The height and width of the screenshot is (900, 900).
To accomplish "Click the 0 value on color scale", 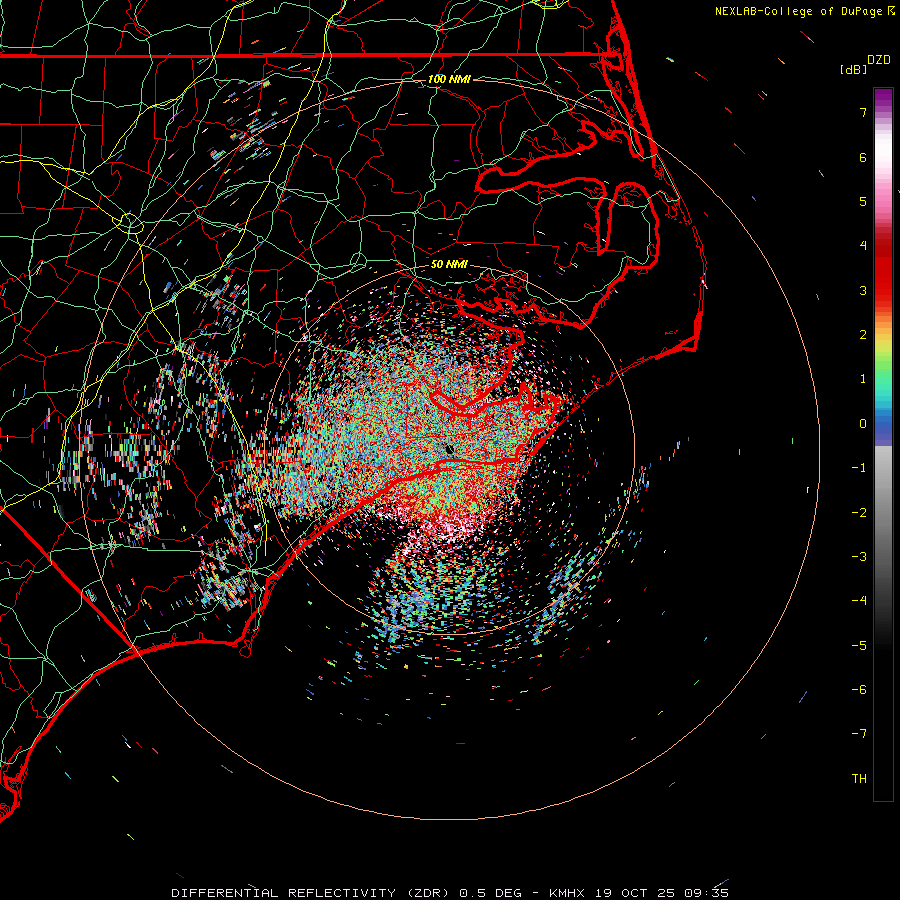I will pyautogui.click(x=863, y=424).
